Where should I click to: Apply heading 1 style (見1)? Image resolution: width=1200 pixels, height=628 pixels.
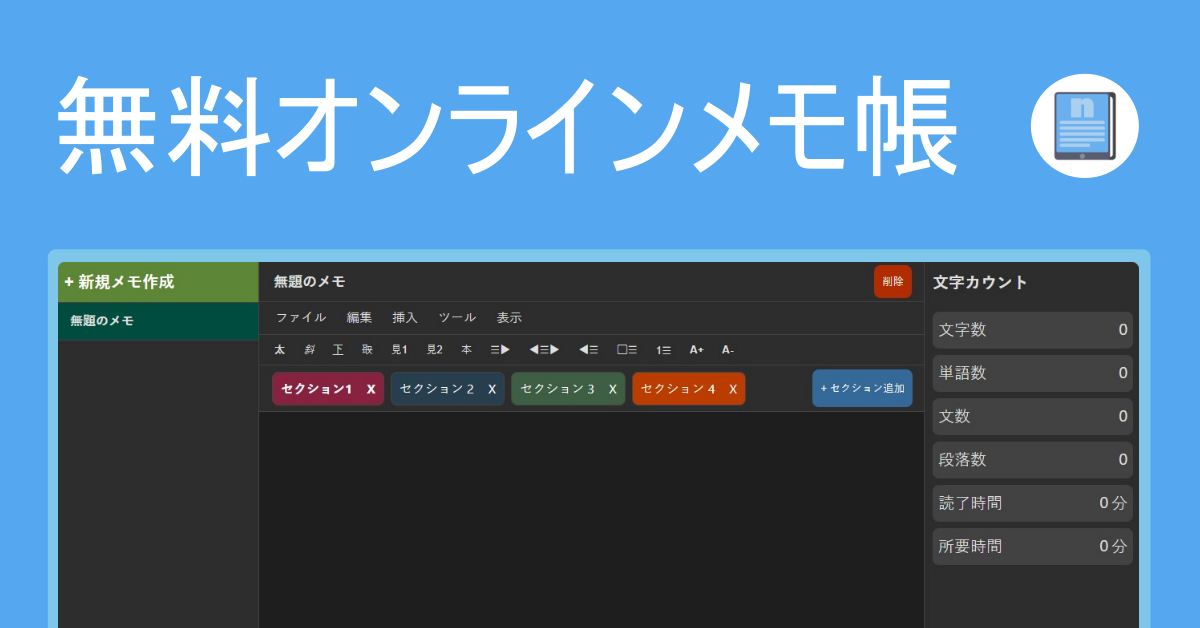(399, 350)
